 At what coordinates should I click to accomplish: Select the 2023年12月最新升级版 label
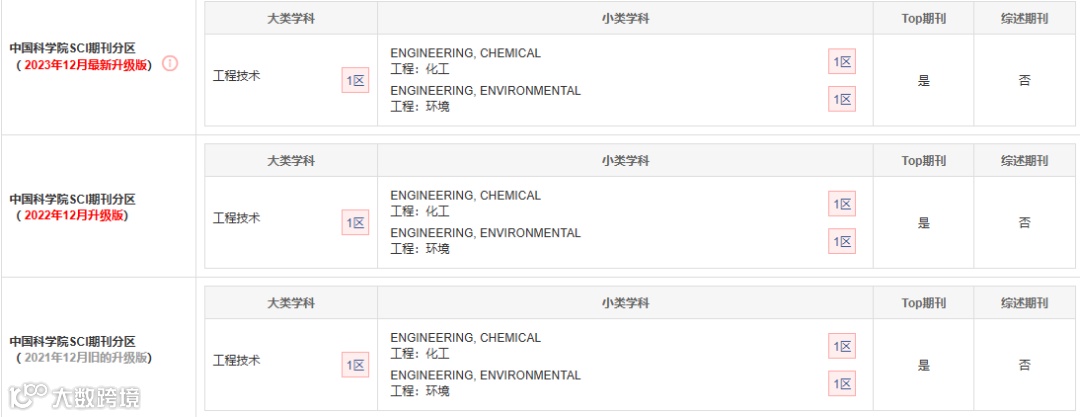[x=87, y=66]
